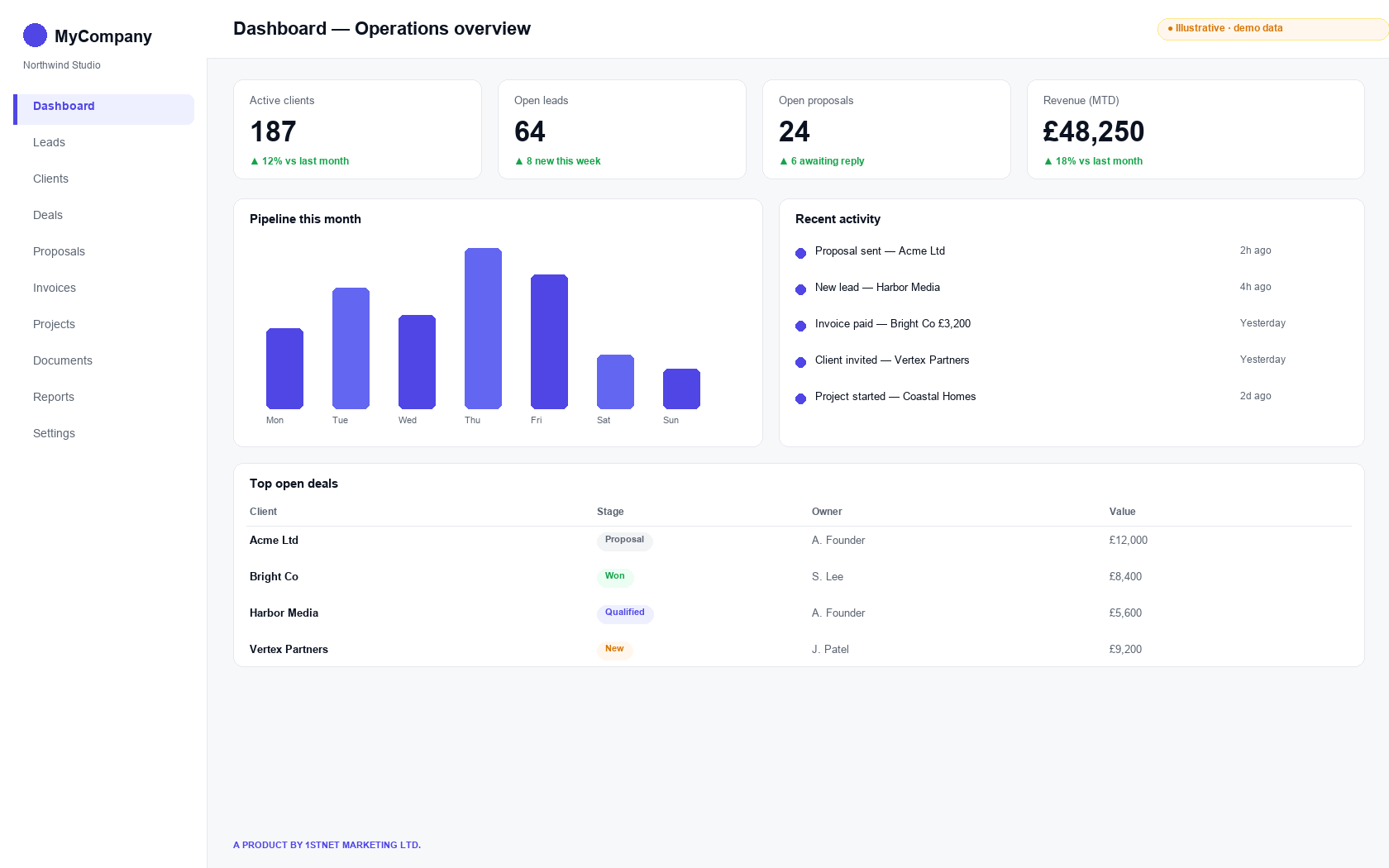Open Reports from the sidebar
1389x868 pixels.
click(x=104, y=397)
